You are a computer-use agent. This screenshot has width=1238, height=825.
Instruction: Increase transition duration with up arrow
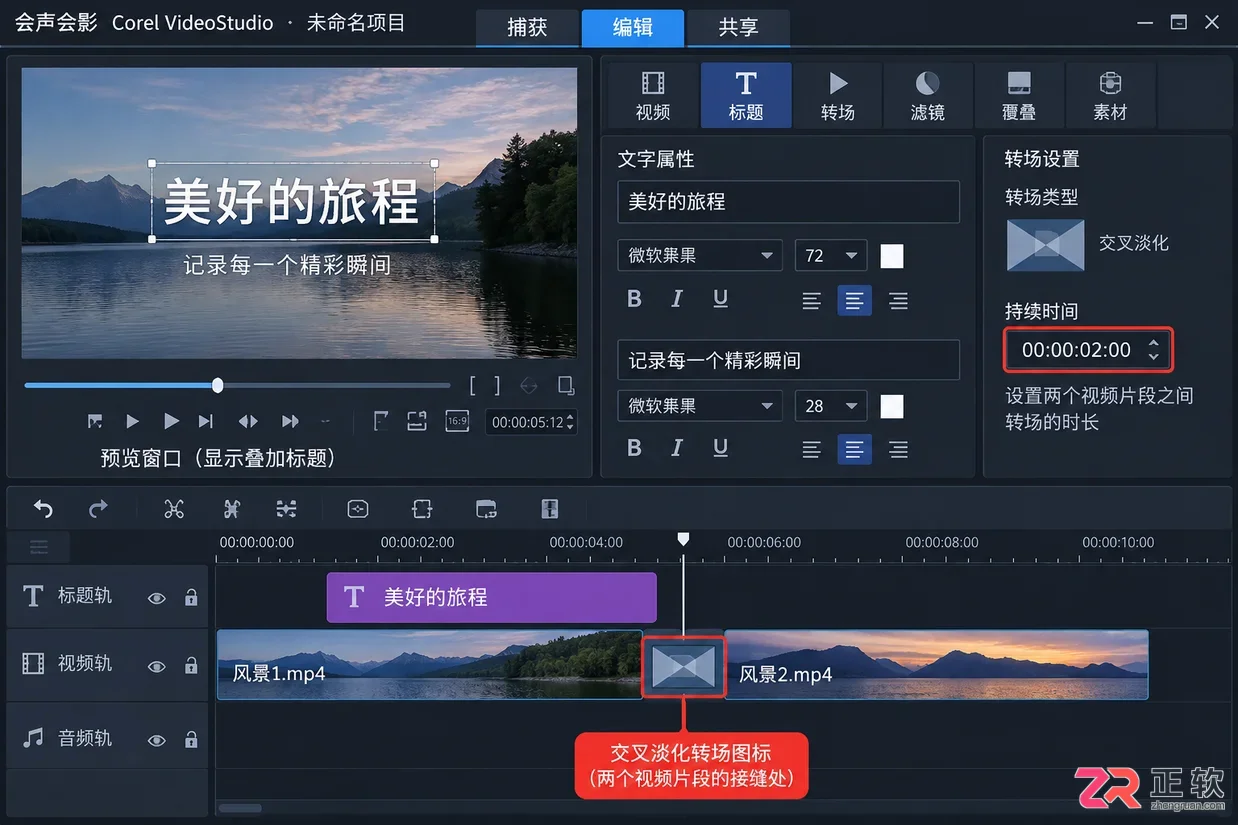click(1153, 342)
